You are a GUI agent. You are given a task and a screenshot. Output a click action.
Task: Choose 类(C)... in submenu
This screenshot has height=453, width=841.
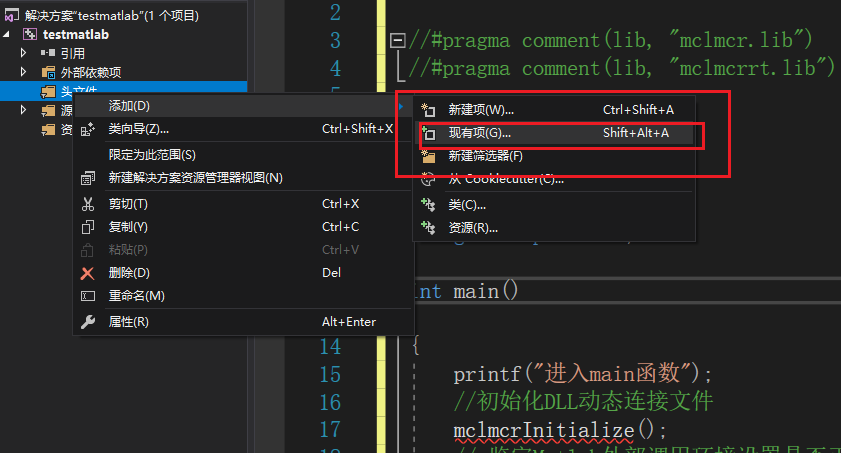(x=554, y=205)
